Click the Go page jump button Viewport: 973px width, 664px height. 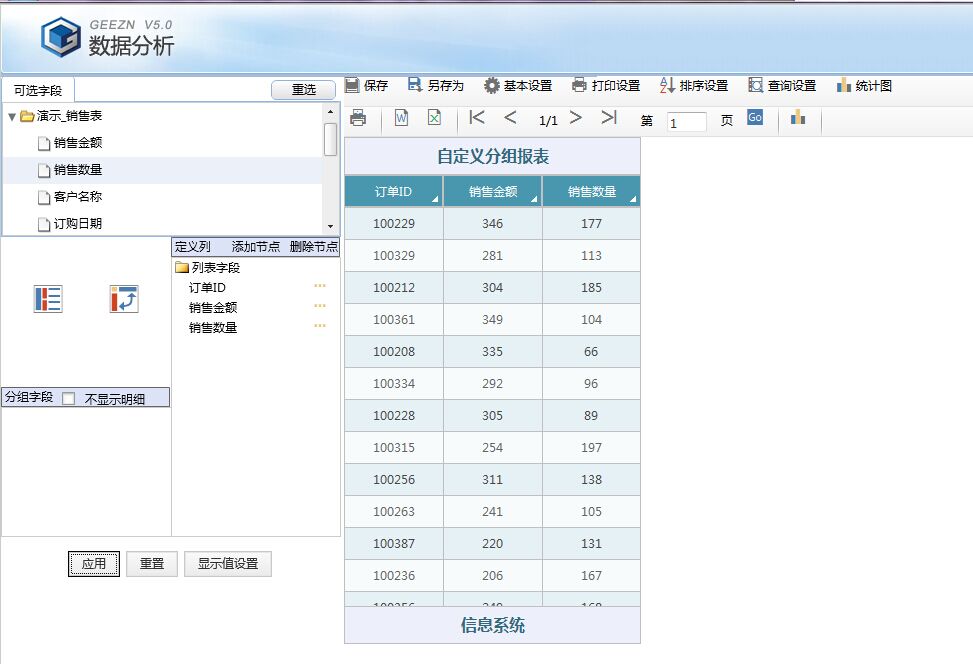click(x=755, y=117)
